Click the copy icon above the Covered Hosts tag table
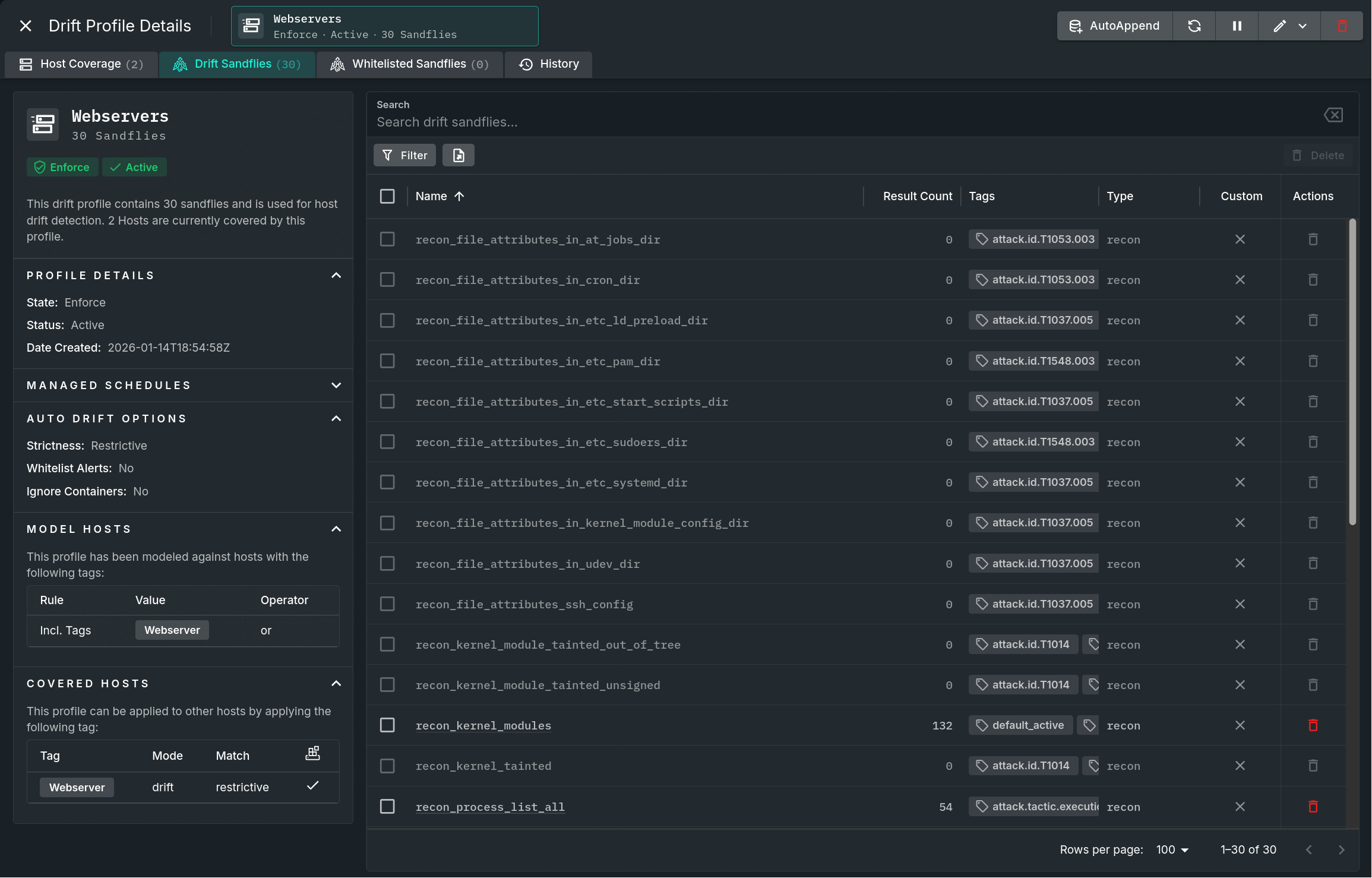The width and height of the screenshot is (1372, 878). pos(313,753)
